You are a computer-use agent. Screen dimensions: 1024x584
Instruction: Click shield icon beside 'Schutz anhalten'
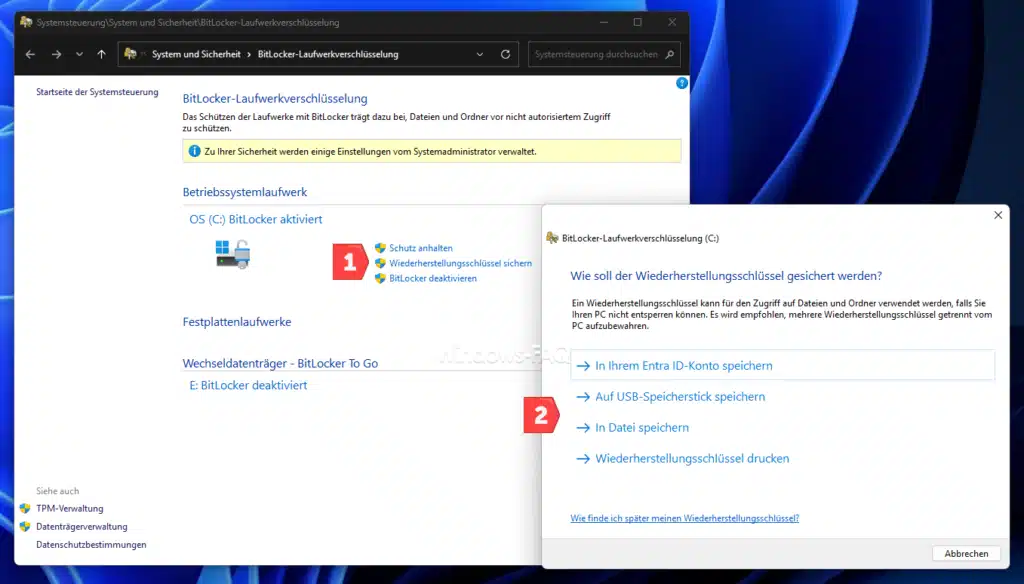[x=380, y=248]
